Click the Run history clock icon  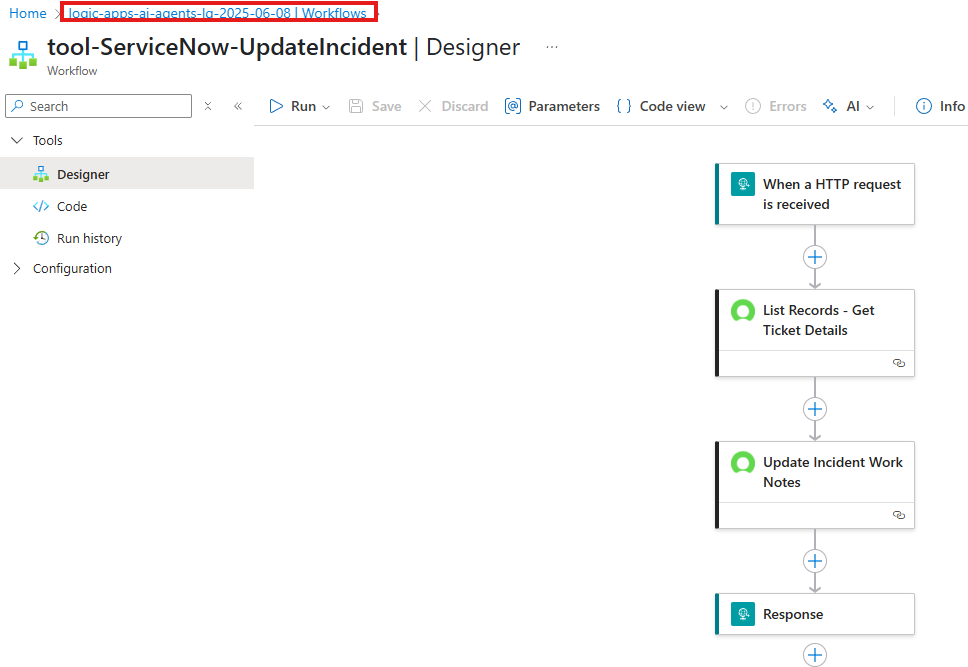[41, 238]
